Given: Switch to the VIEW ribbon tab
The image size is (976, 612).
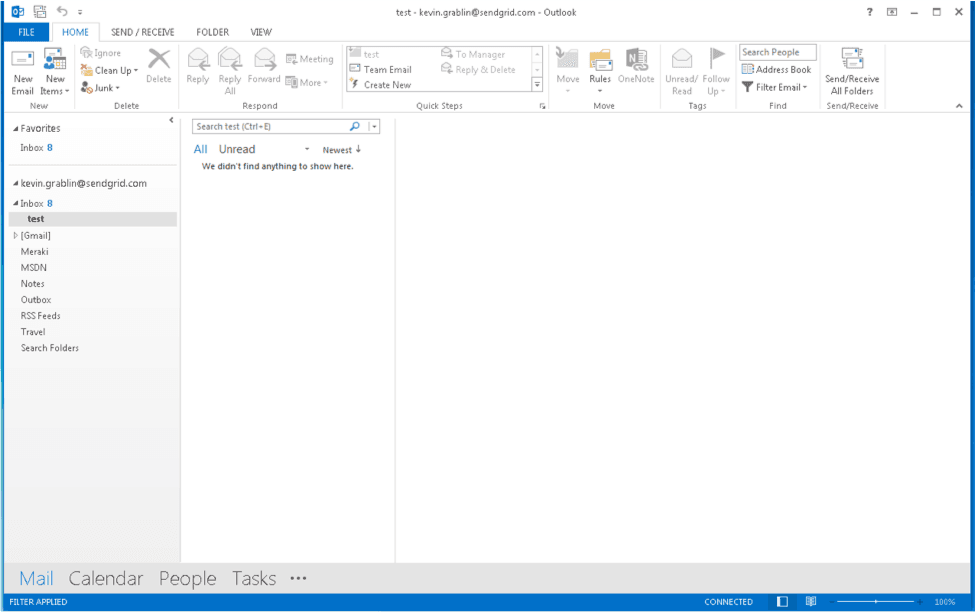Looking at the screenshot, I should pos(261,31).
